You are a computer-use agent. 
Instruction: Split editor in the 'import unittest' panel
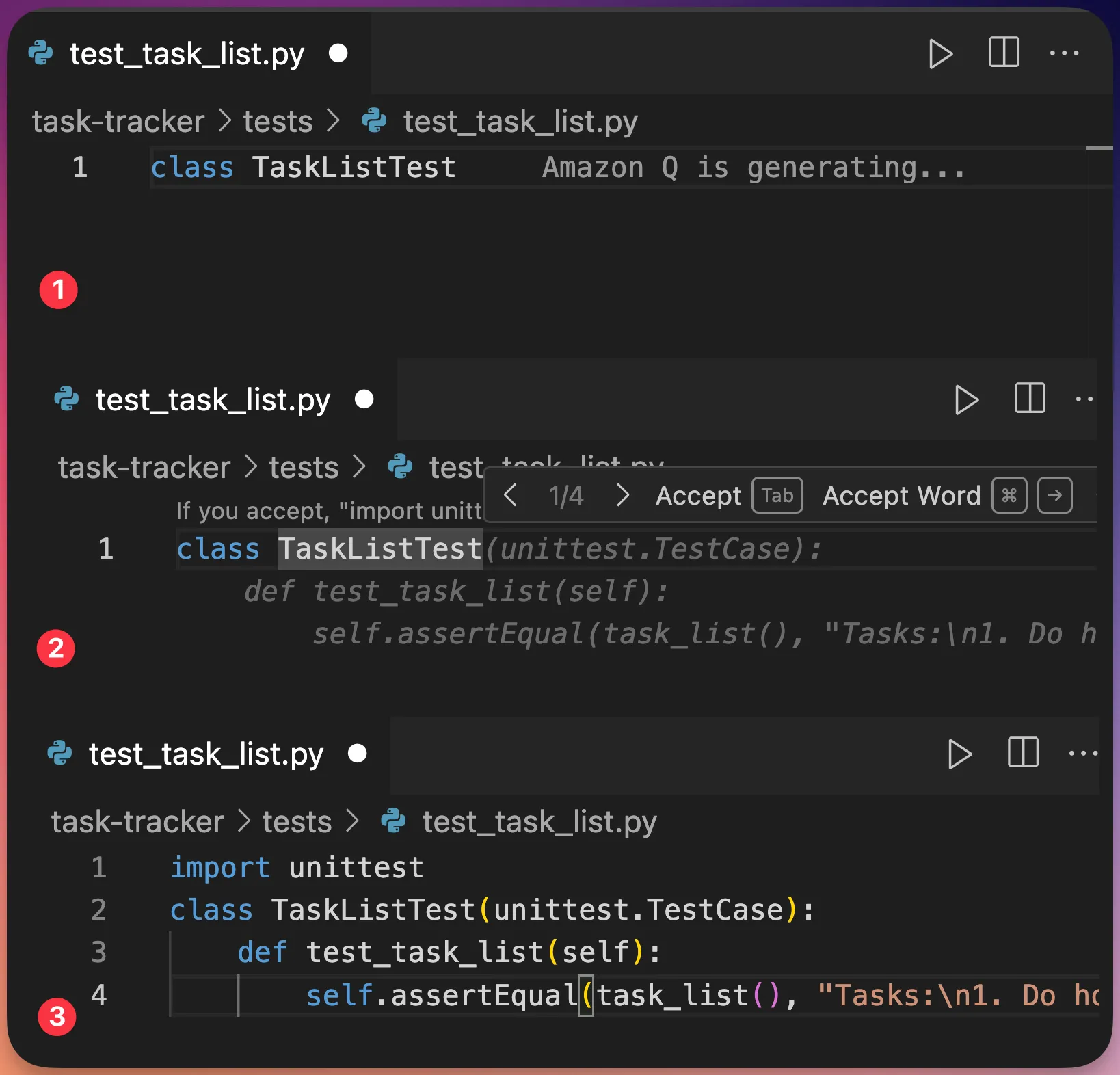1023,752
